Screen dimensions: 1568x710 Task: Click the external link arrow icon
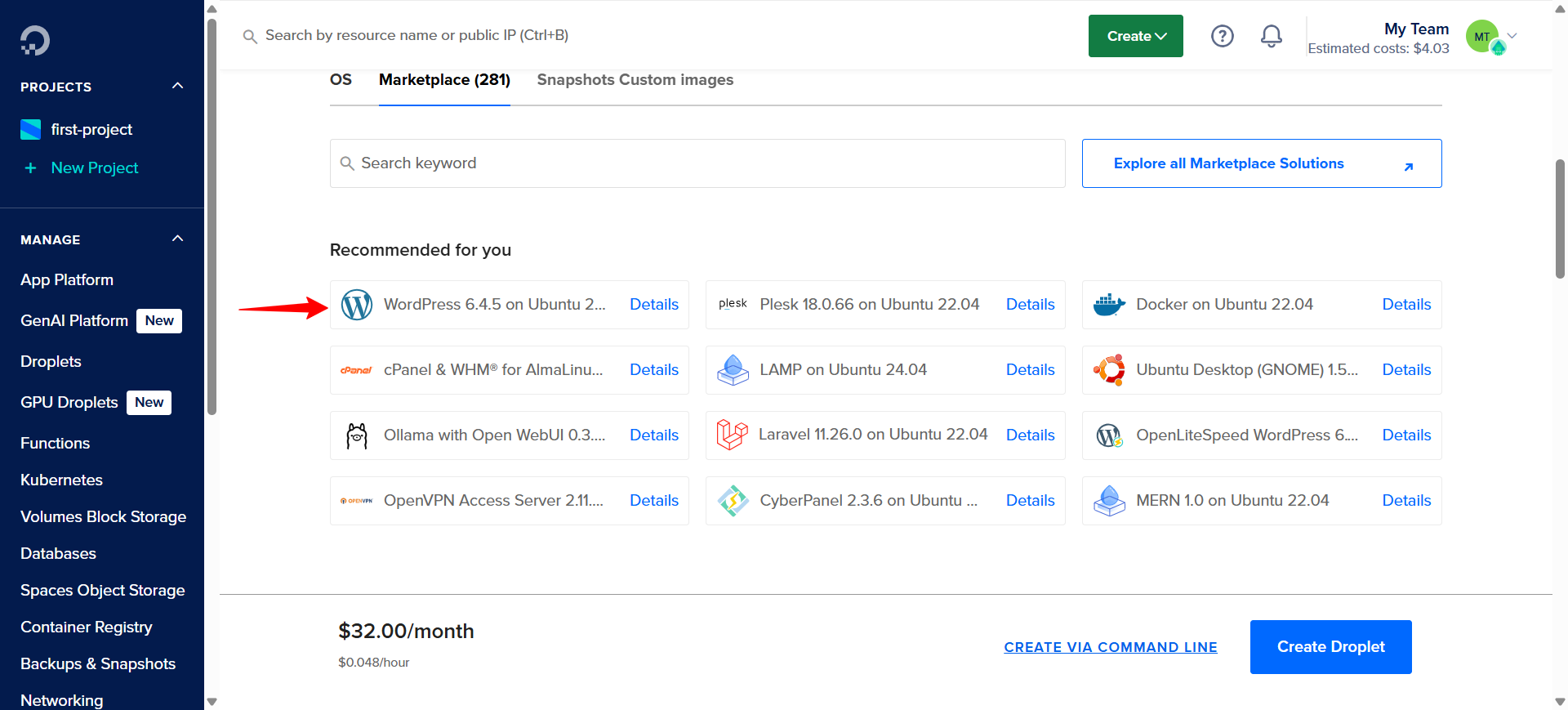(1408, 167)
